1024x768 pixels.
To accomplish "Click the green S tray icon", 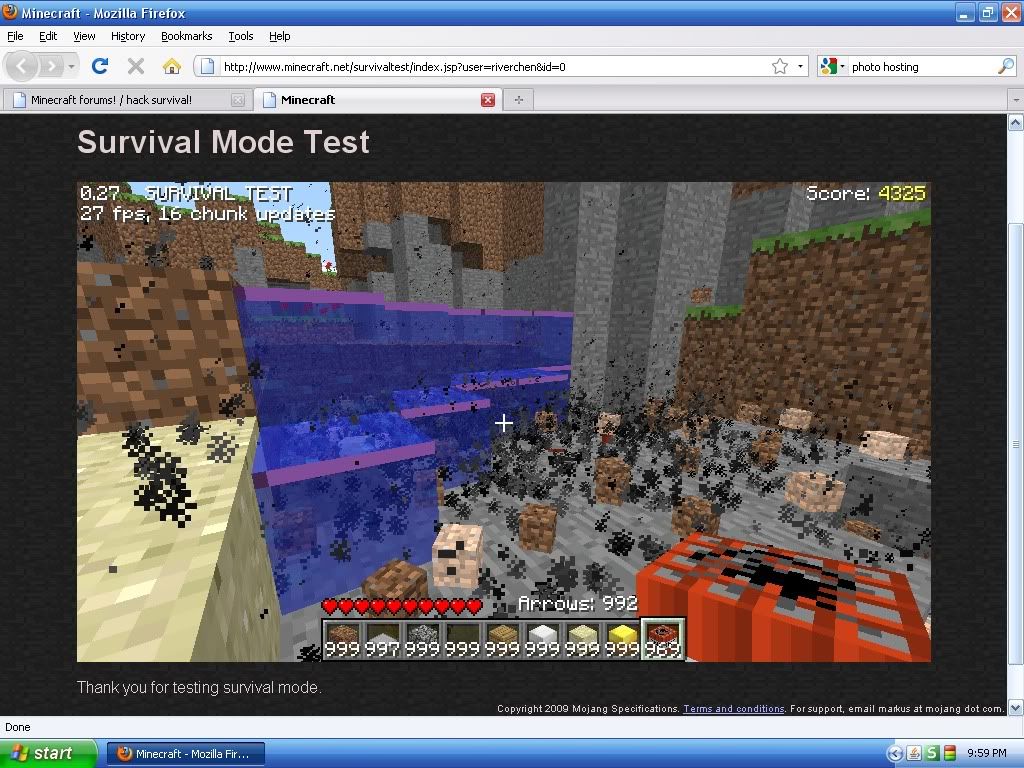I will (x=933, y=754).
